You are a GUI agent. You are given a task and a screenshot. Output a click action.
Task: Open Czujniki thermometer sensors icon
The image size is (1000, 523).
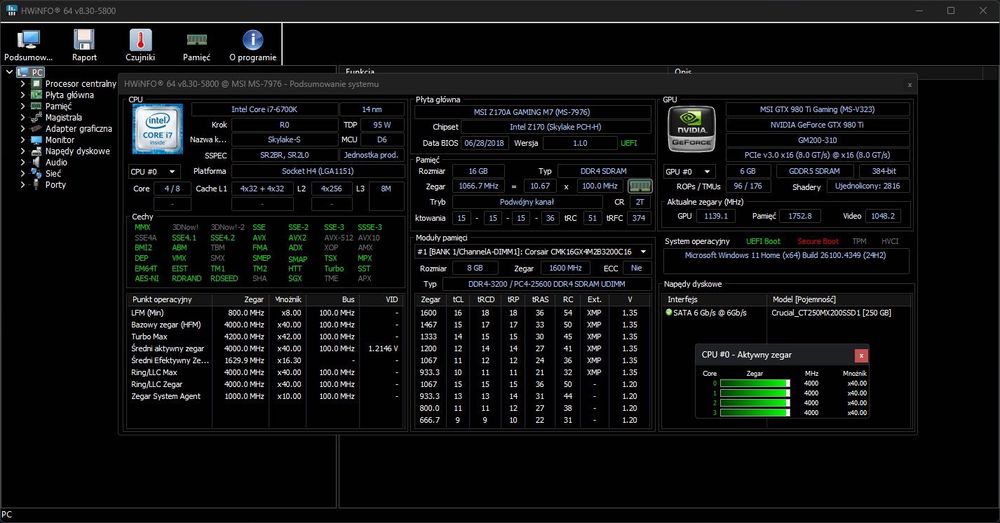coord(140,40)
